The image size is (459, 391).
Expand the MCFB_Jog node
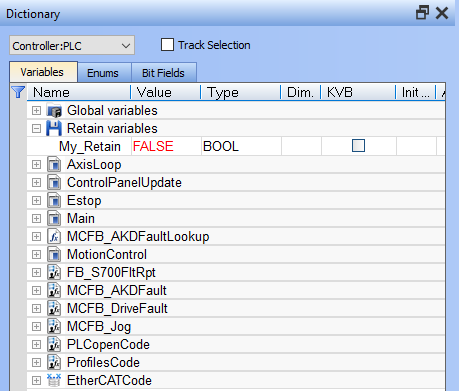pos(36,327)
